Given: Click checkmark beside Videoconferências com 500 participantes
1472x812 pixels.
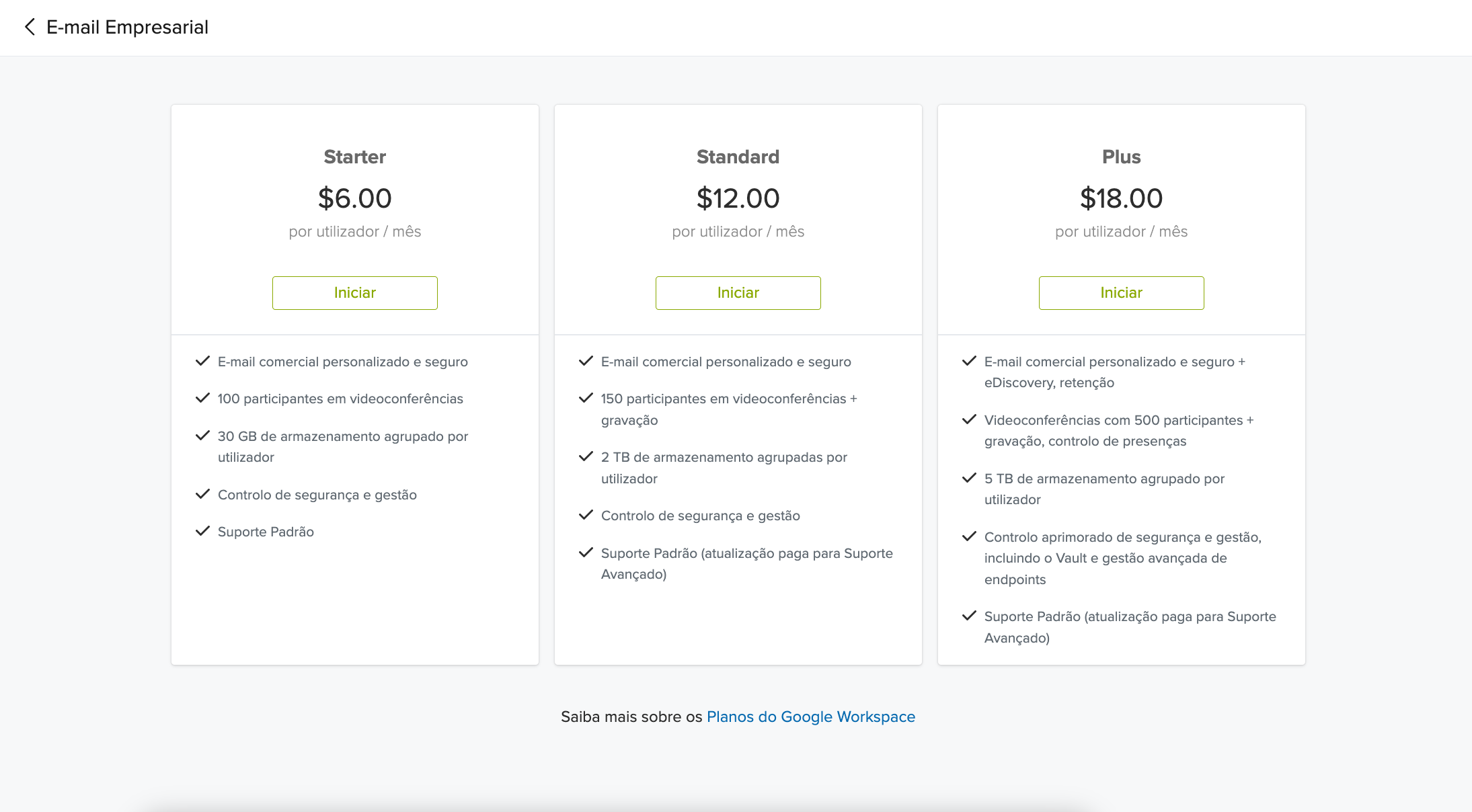Looking at the screenshot, I should coord(969,419).
